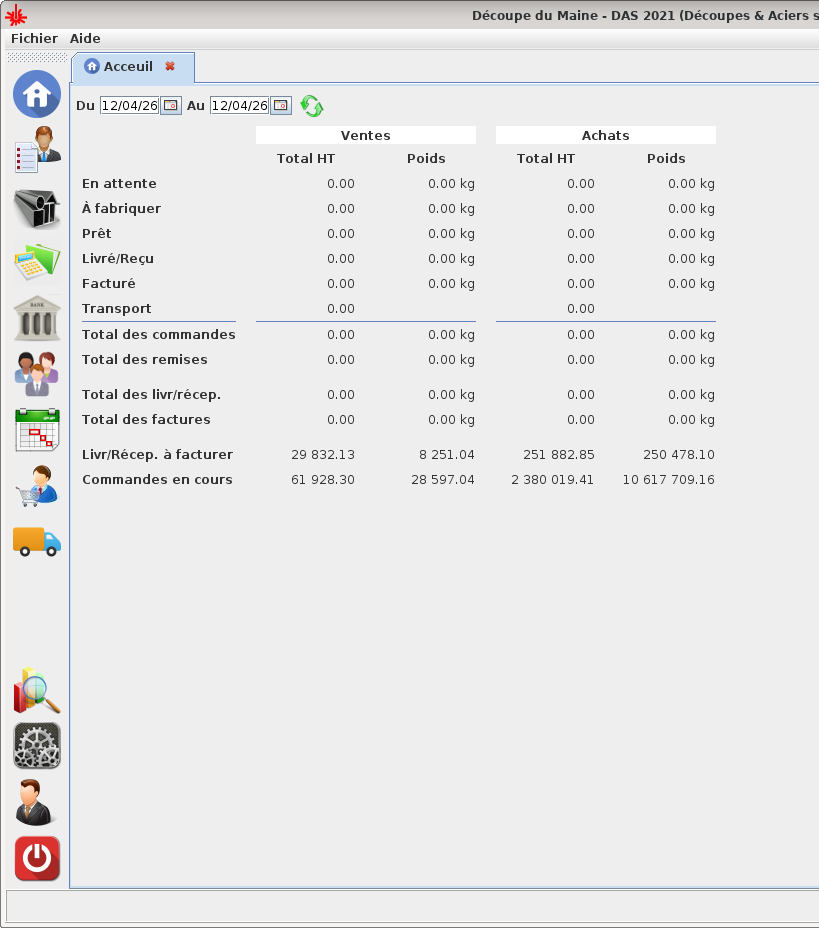Click the Total des factures label
The image size is (819, 928).
[146, 419]
